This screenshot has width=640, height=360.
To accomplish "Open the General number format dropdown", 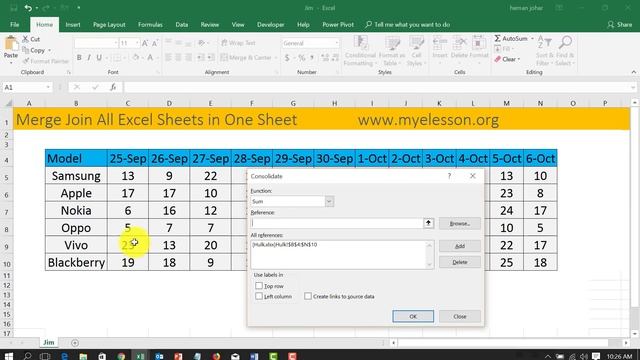I will pyautogui.click(x=336, y=43).
